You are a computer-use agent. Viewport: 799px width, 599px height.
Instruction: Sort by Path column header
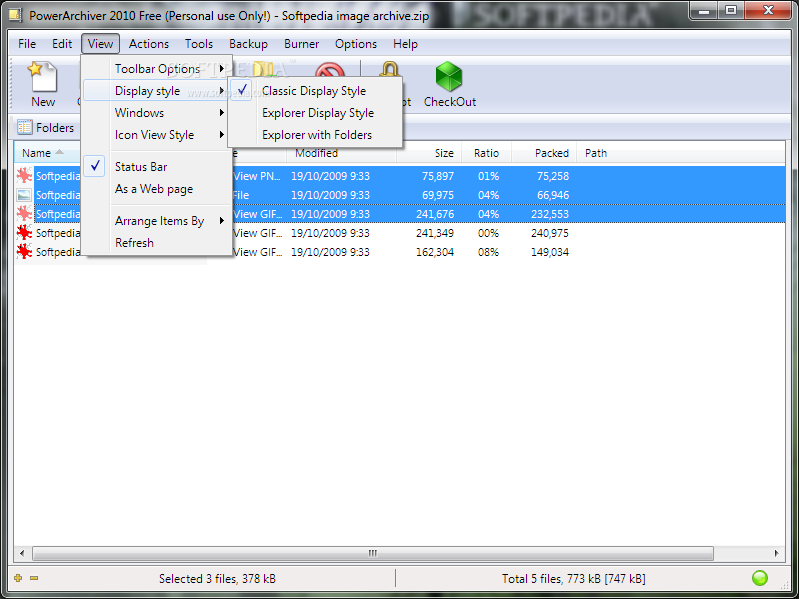pyautogui.click(x=596, y=153)
